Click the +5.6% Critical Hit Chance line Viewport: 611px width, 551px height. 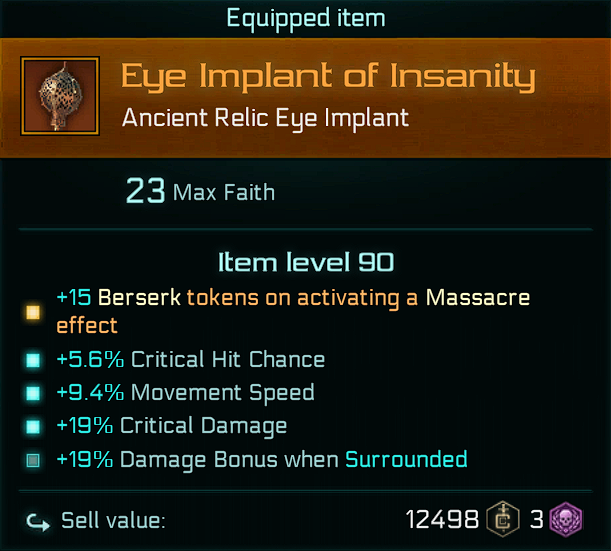click(190, 359)
